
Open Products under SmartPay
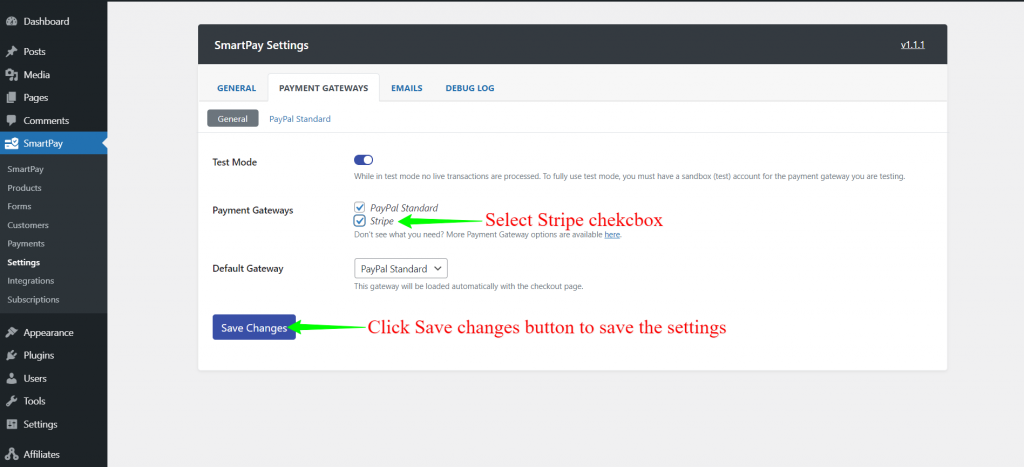(24, 188)
